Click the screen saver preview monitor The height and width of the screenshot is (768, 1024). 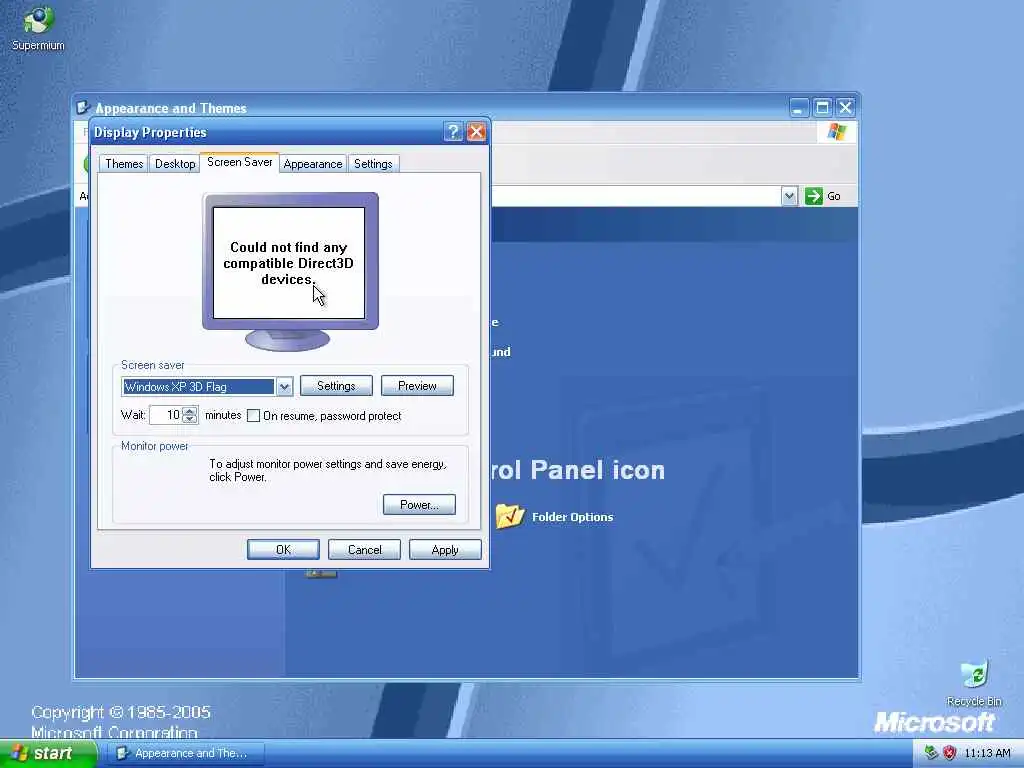pos(290,271)
